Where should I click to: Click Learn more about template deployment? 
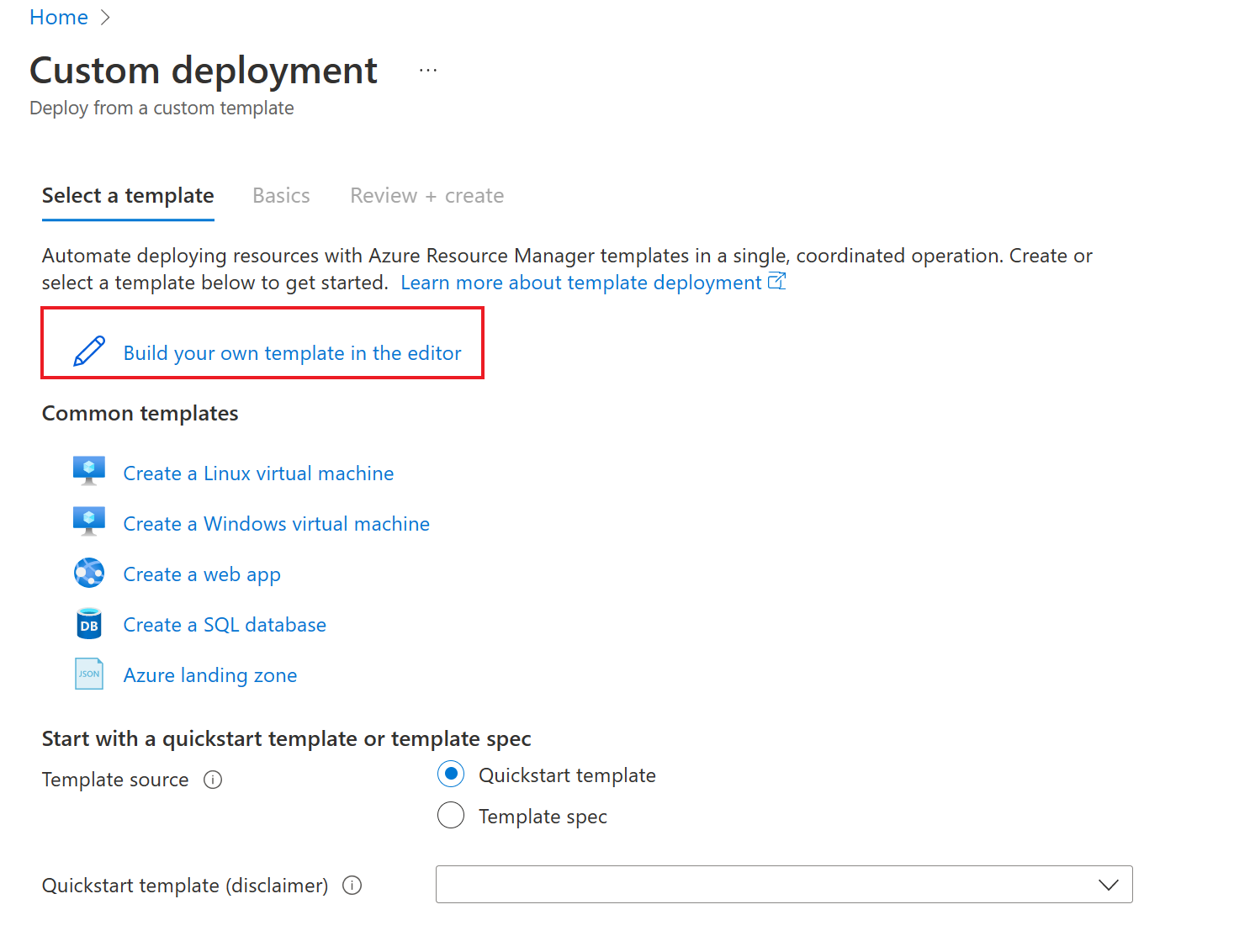[582, 282]
